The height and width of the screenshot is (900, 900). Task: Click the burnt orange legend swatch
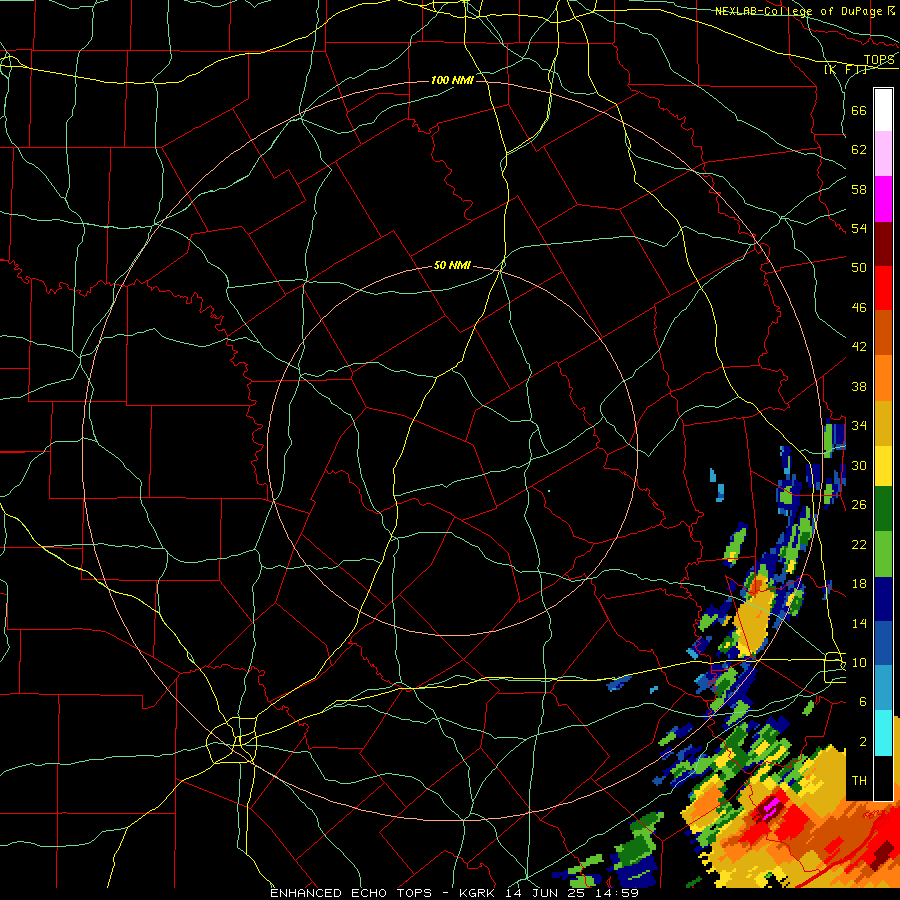pos(883,332)
